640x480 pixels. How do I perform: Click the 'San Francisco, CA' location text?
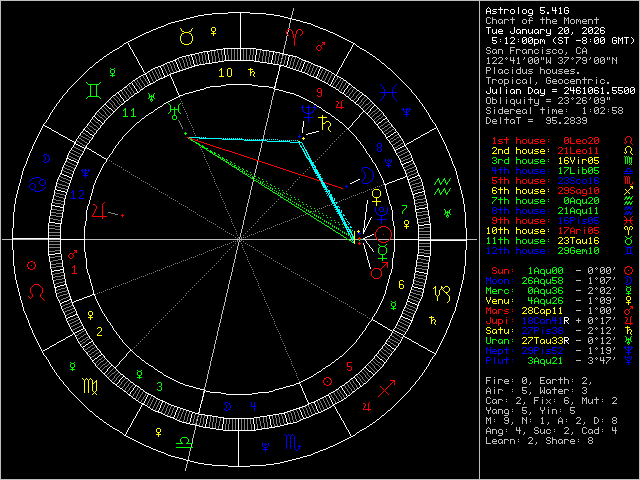(536, 51)
